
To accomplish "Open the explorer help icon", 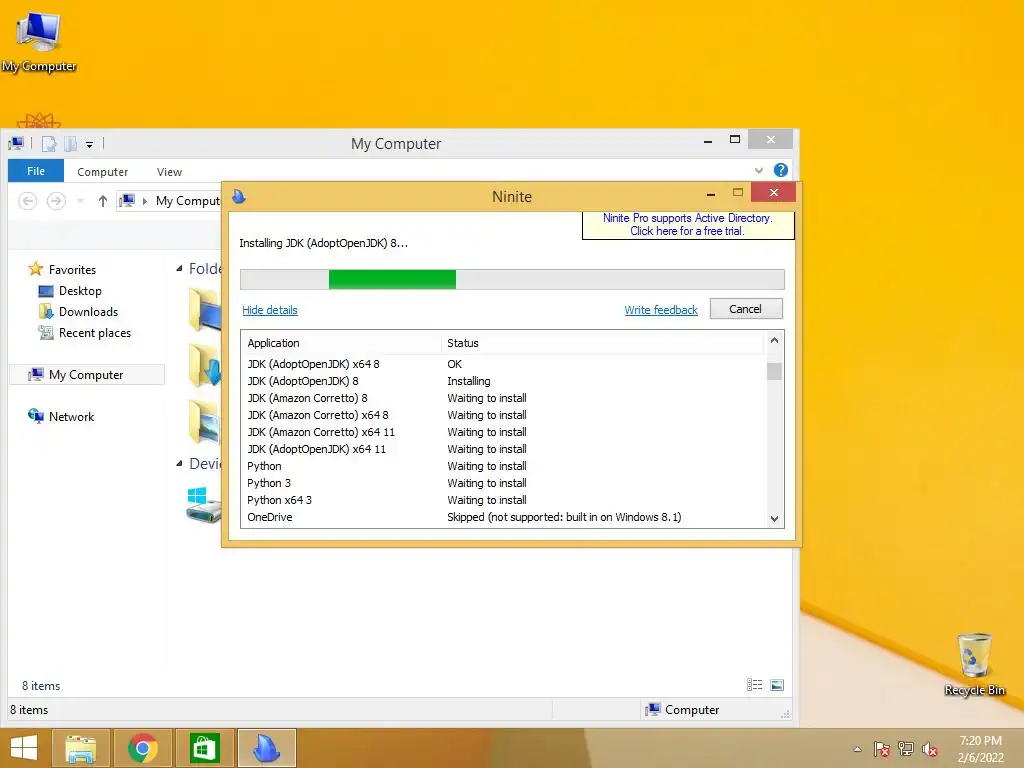I will [780, 170].
